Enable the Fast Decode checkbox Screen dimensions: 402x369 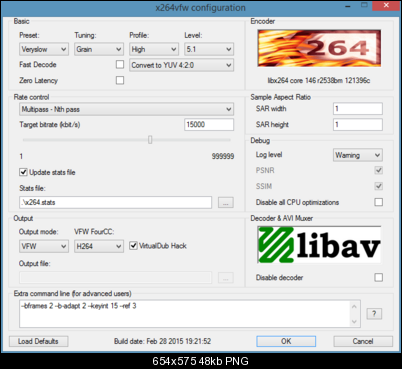[120, 64]
